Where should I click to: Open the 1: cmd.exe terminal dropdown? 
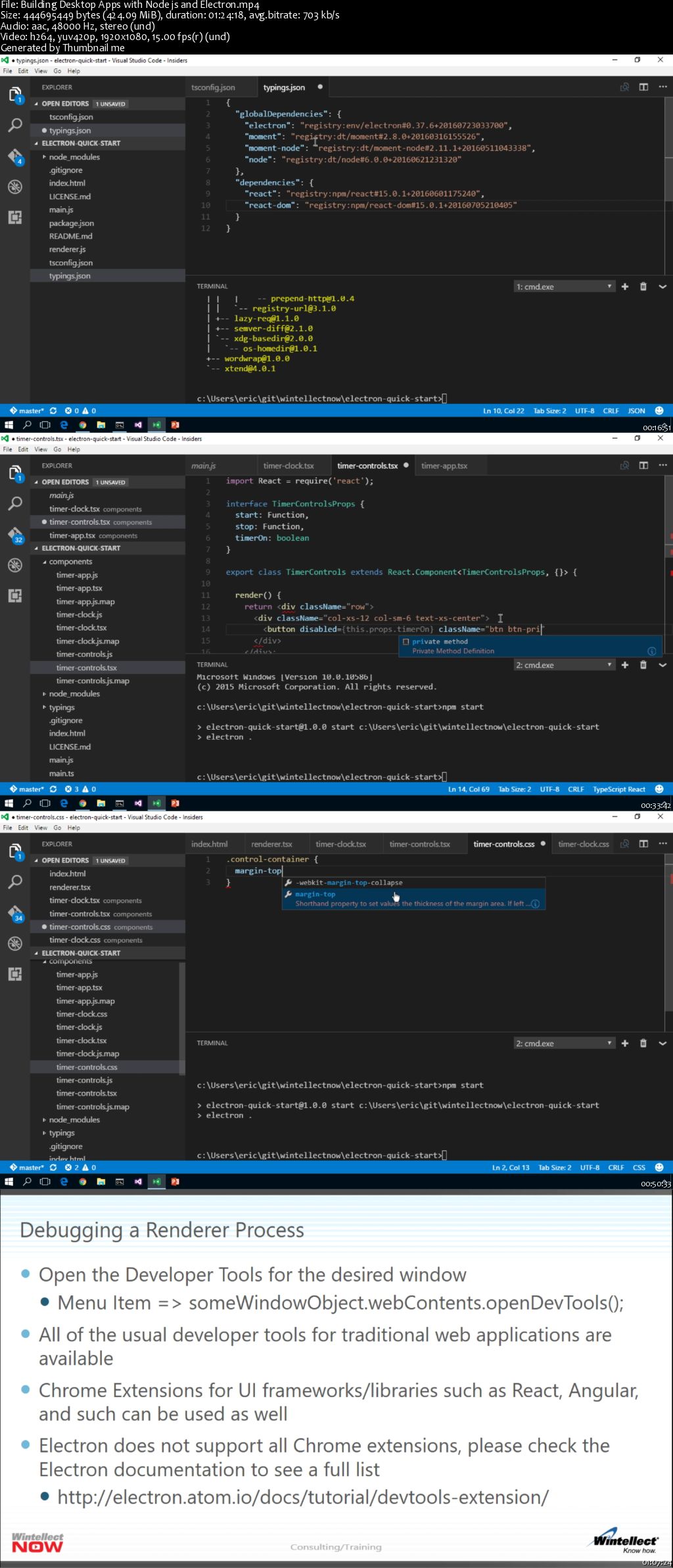tap(564, 286)
